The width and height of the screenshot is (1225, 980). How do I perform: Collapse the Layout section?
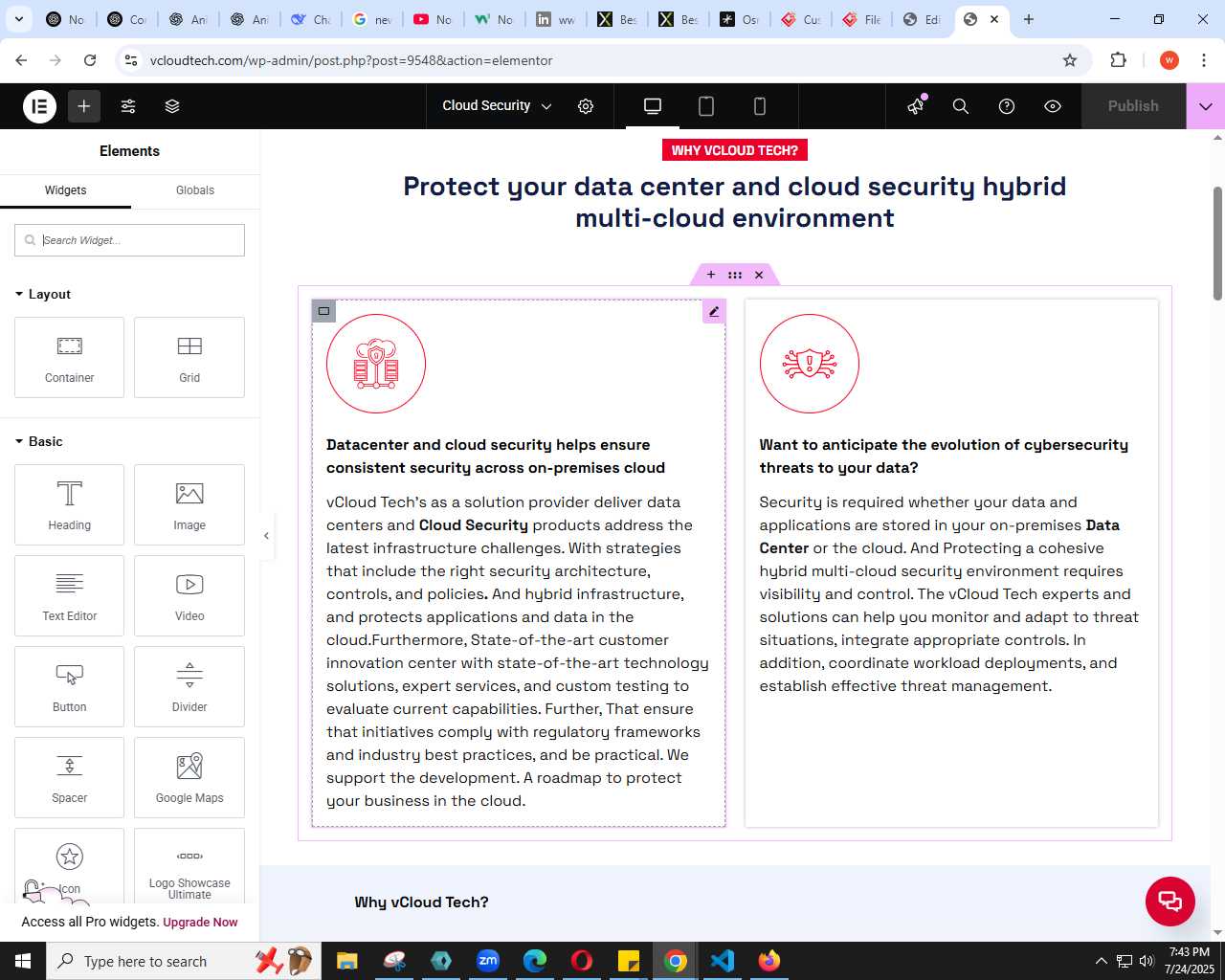(44, 294)
